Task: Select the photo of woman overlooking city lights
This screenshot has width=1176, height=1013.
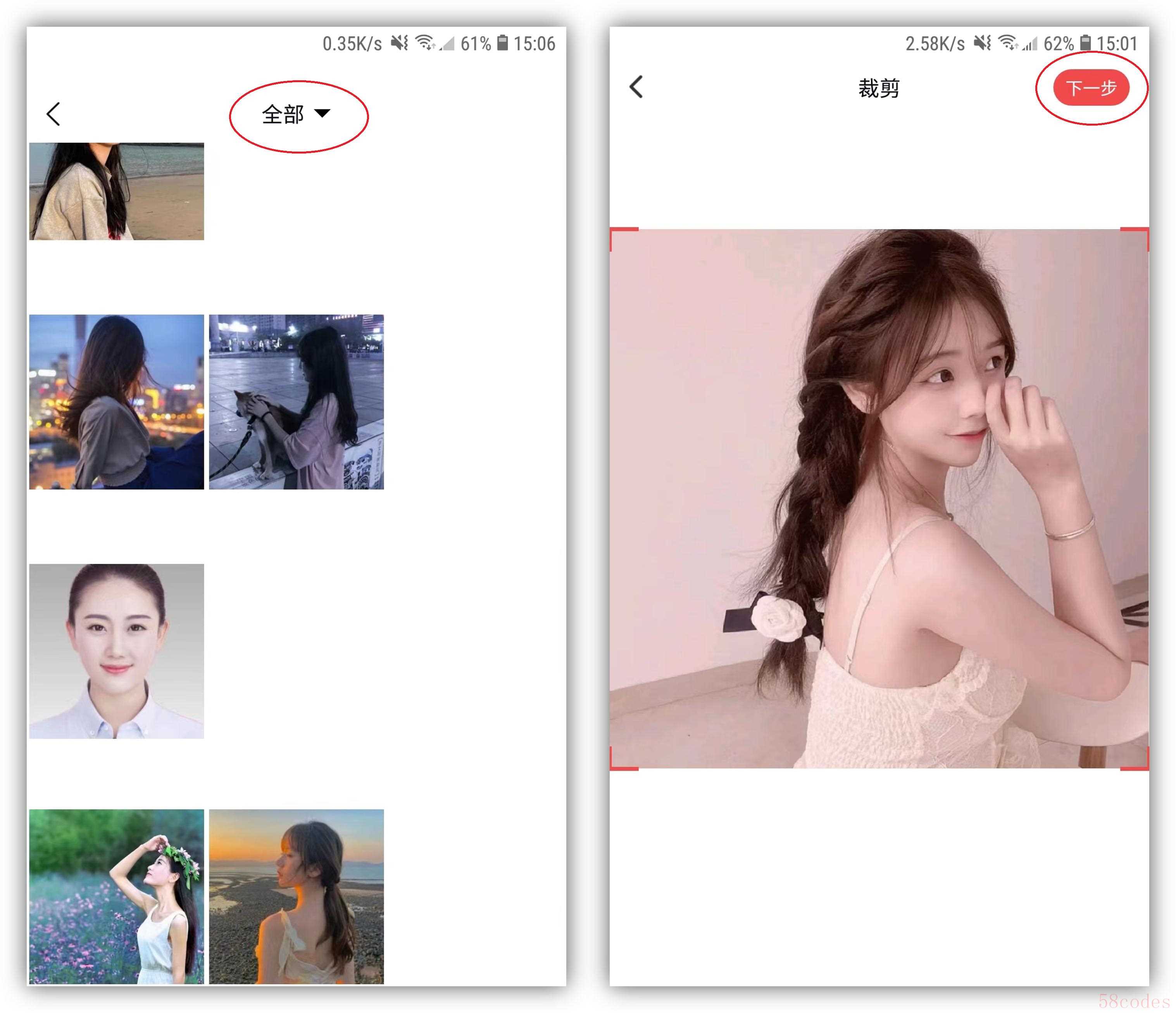Action: point(116,402)
